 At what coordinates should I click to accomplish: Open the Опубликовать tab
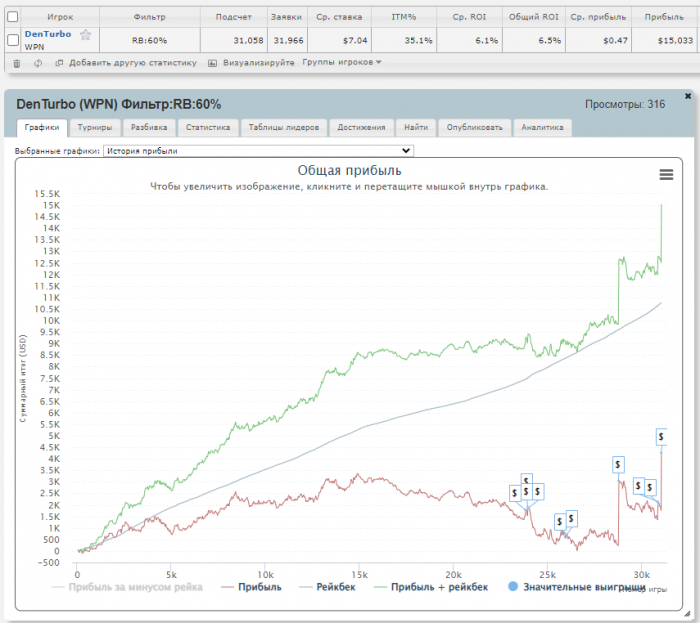(x=475, y=128)
